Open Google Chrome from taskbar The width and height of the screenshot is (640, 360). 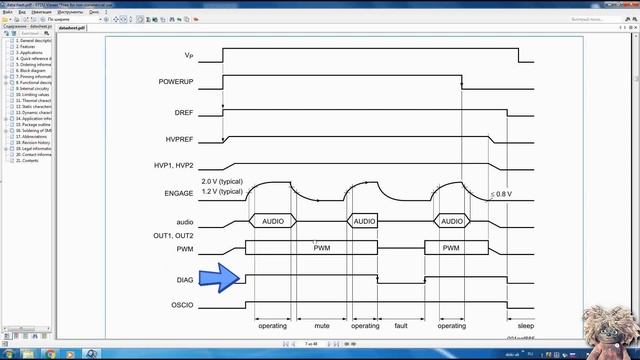[x=50, y=354]
